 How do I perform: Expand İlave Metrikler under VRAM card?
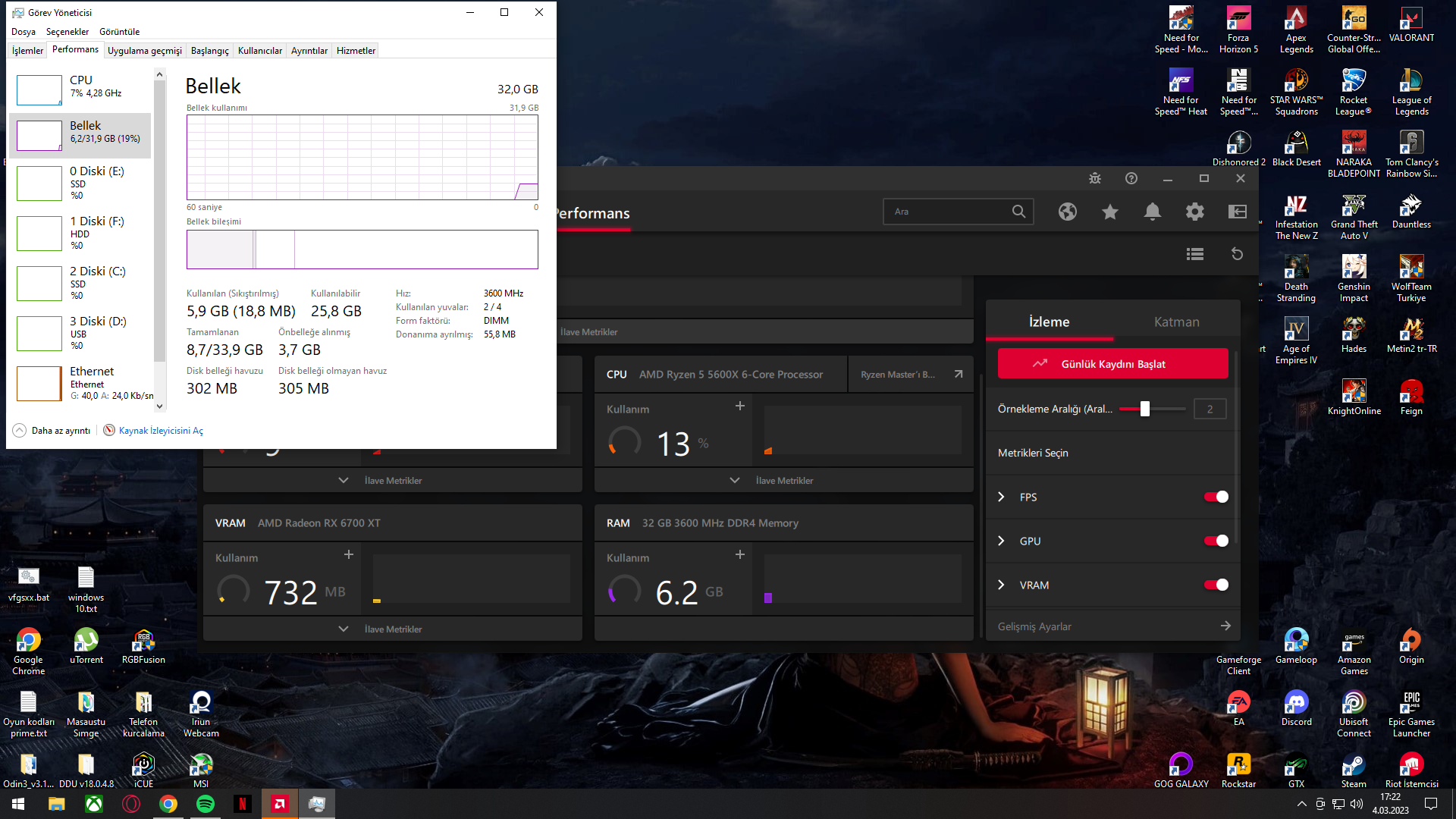pos(393,629)
